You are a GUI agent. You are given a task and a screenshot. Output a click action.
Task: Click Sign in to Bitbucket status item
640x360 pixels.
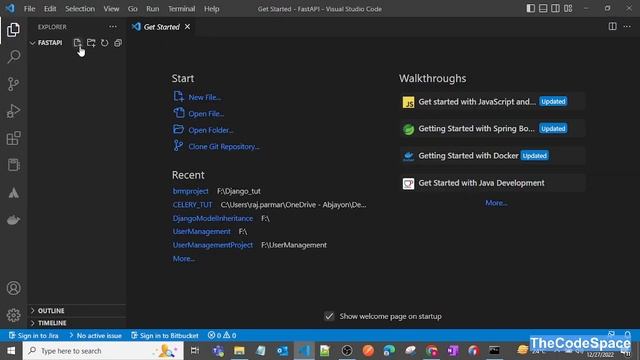pyautogui.click(x=165, y=336)
